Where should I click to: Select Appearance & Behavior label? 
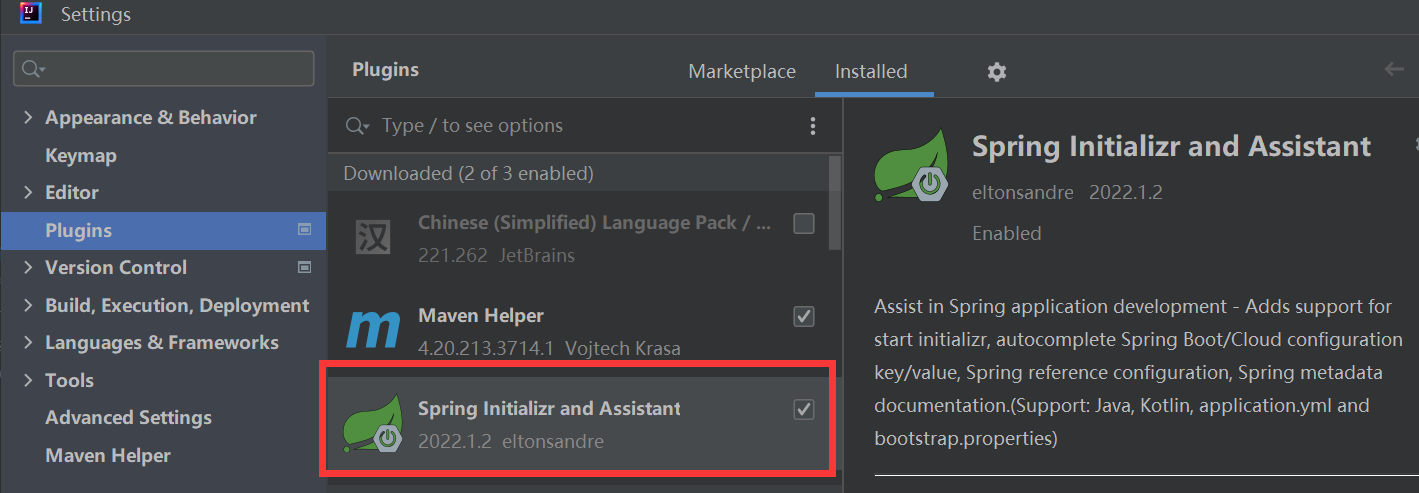point(151,117)
